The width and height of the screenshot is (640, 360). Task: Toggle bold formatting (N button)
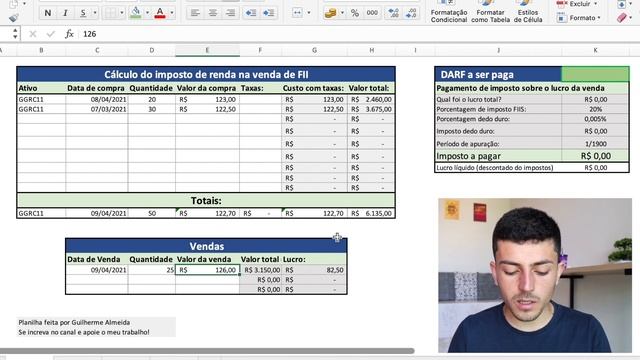(x=48, y=13)
